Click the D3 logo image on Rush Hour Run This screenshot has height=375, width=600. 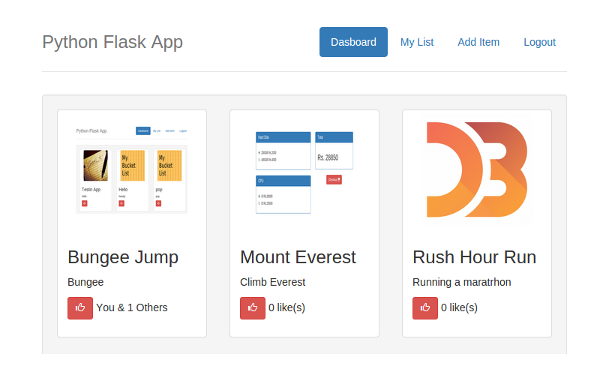pos(477,170)
